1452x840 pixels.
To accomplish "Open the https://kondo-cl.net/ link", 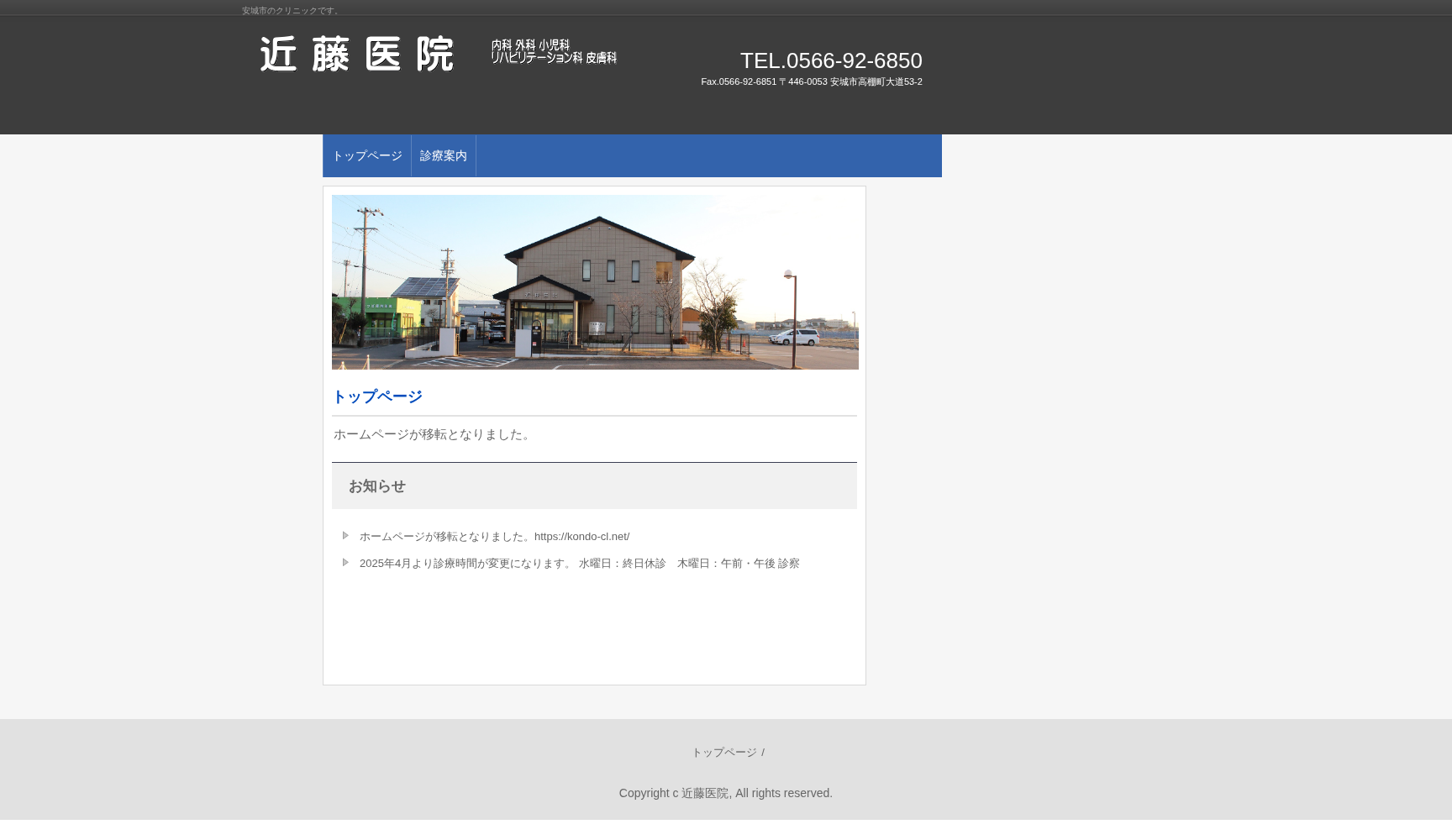I will pyautogui.click(x=582, y=536).
